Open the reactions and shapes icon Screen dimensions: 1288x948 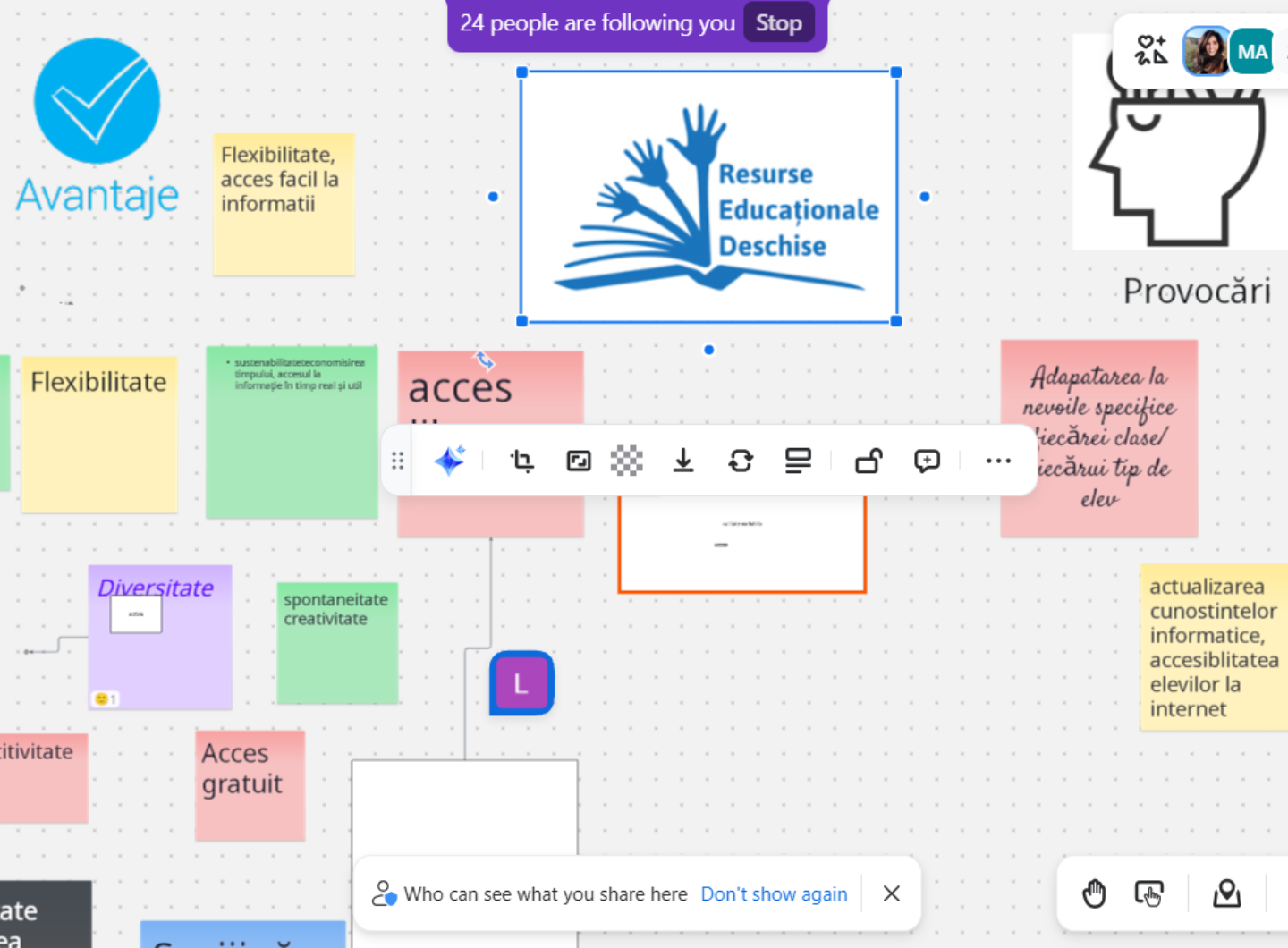point(1151,51)
